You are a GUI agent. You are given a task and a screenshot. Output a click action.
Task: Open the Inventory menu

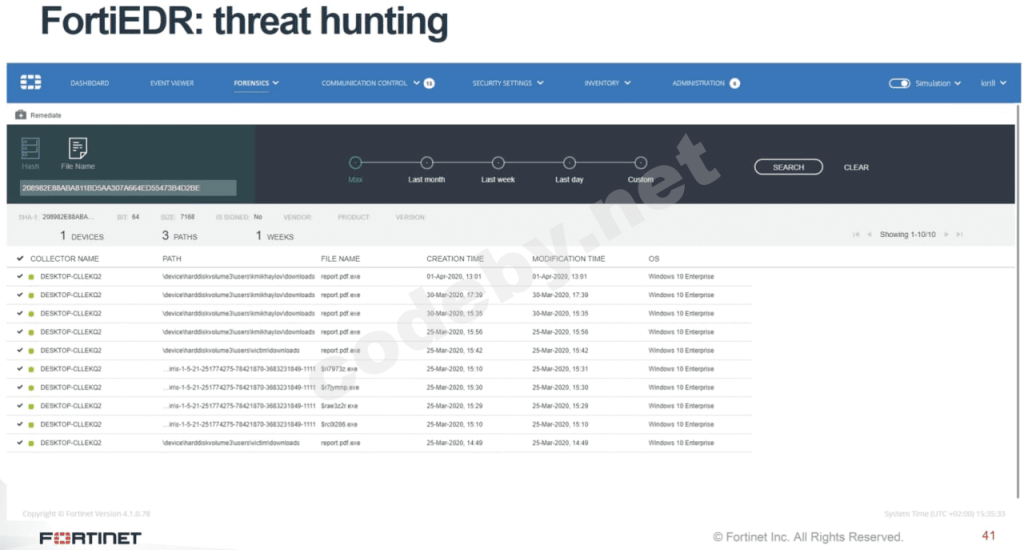pyautogui.click(x=601, y=83)
